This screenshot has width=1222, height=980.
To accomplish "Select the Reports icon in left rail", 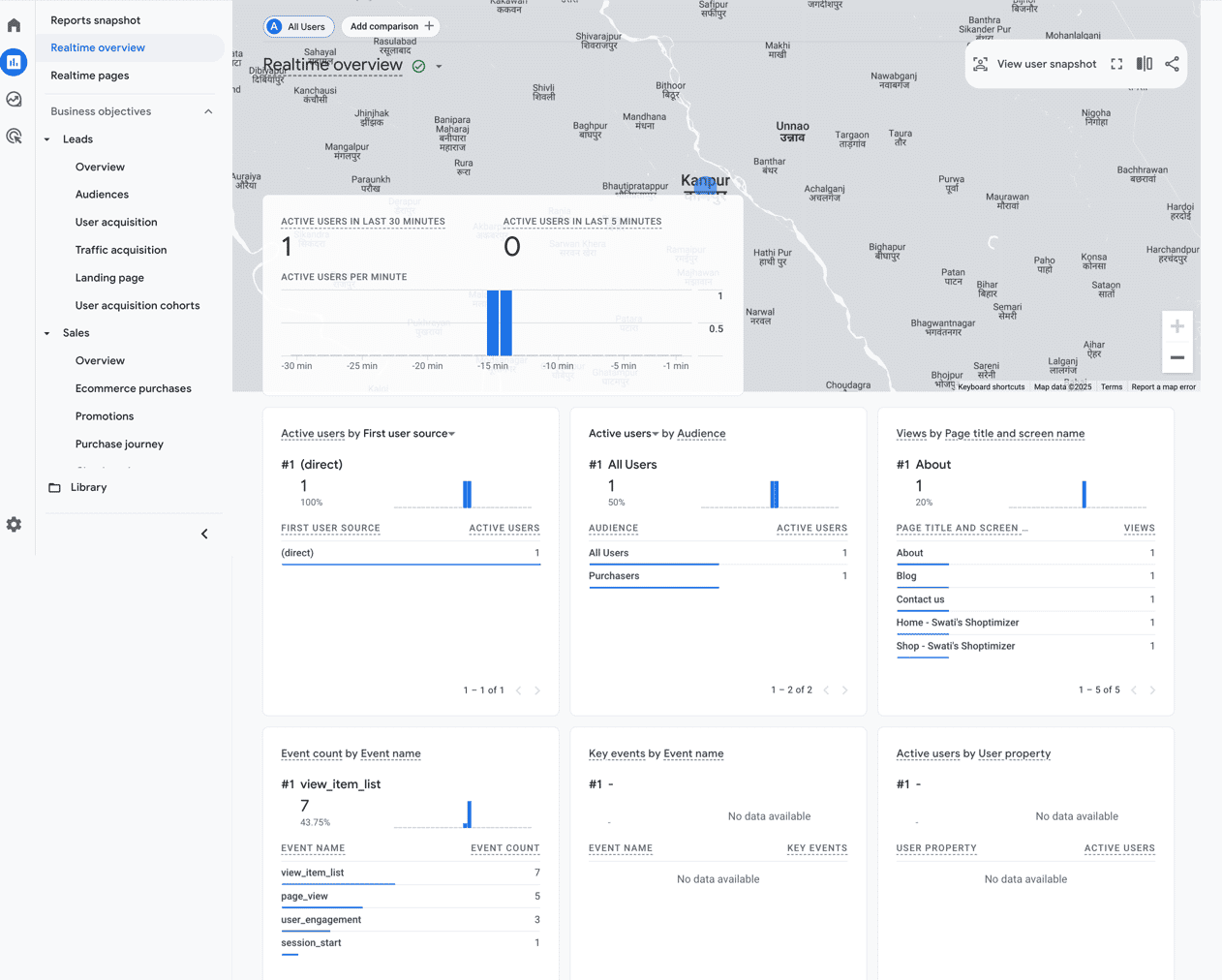I will point(14,62).
